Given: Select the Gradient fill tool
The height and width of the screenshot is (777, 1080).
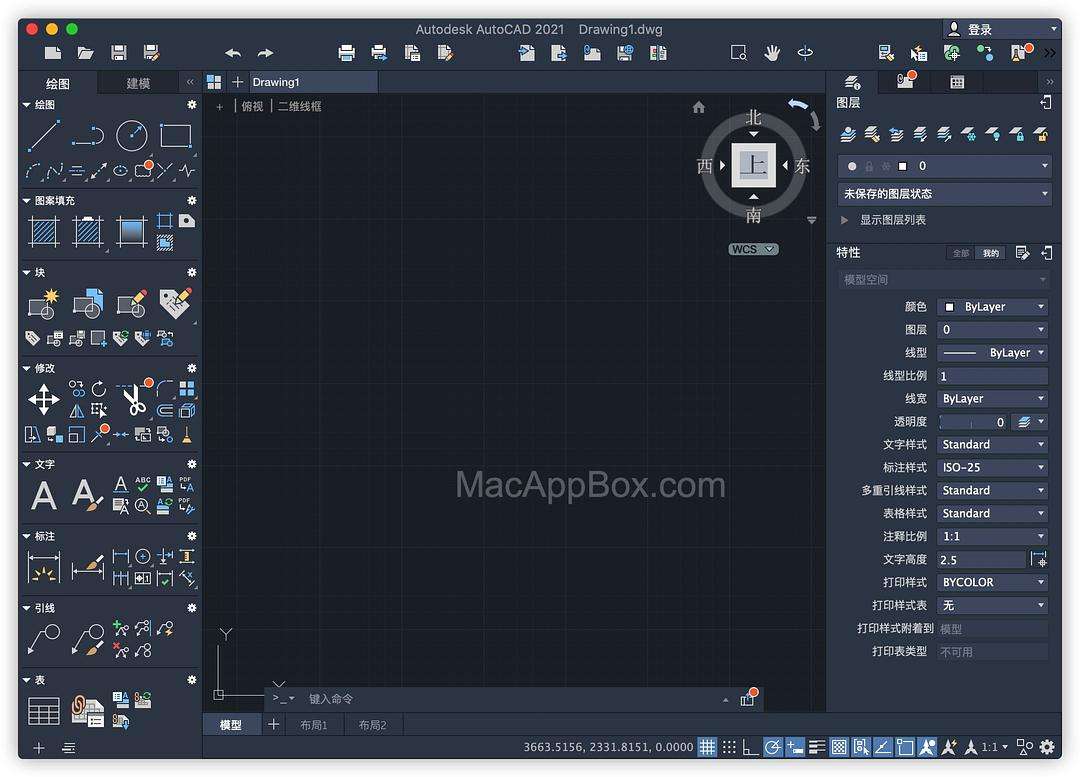Looking at the screenshot, I should (132, 231).
